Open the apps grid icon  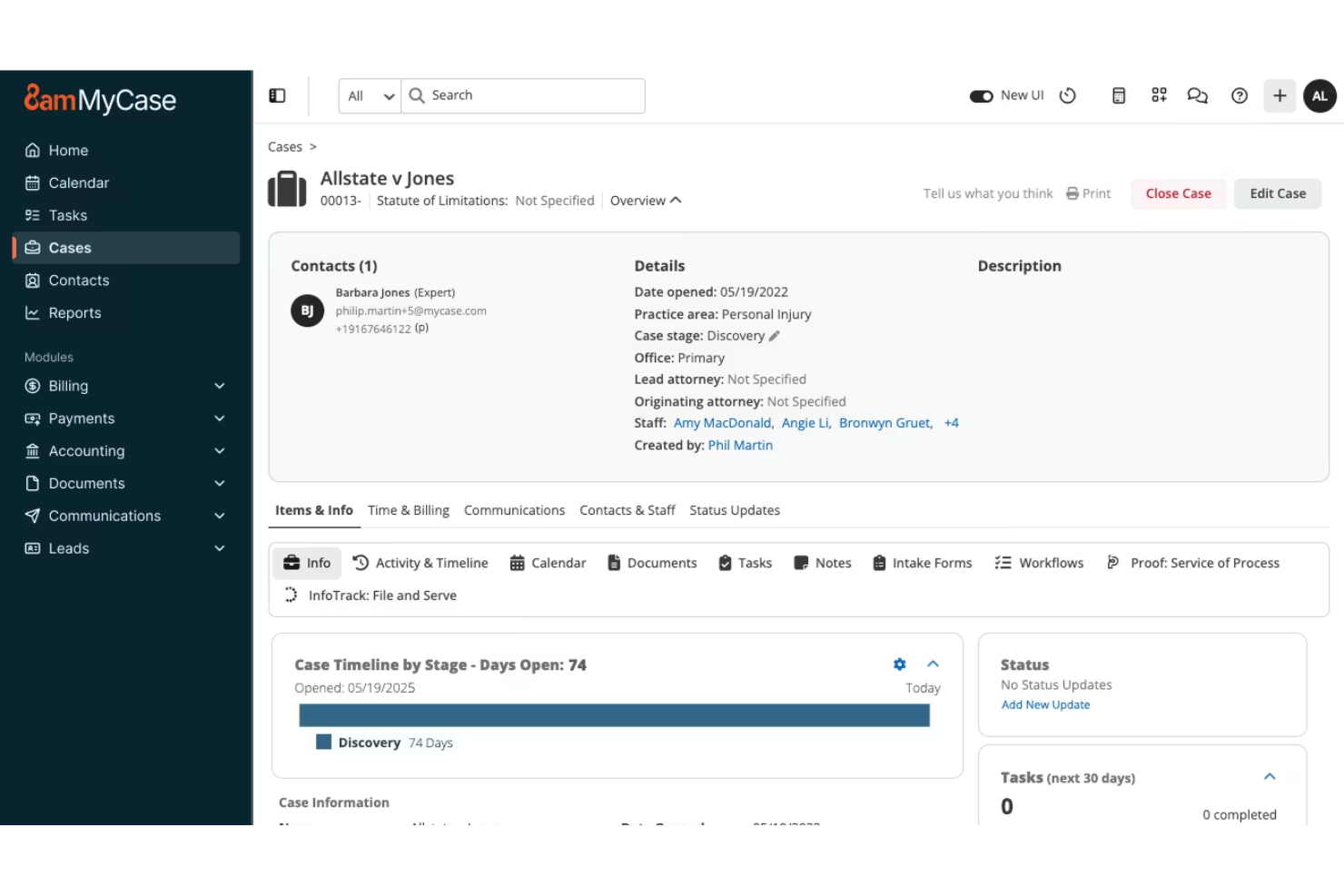1159,95
